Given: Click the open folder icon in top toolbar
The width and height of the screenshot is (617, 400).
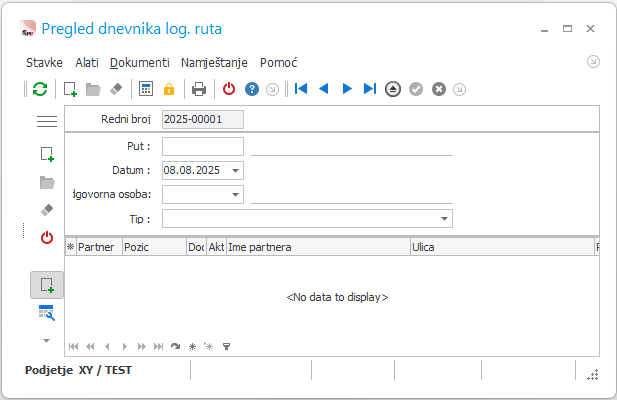Looking at the screenshot, I should (93, 89).
